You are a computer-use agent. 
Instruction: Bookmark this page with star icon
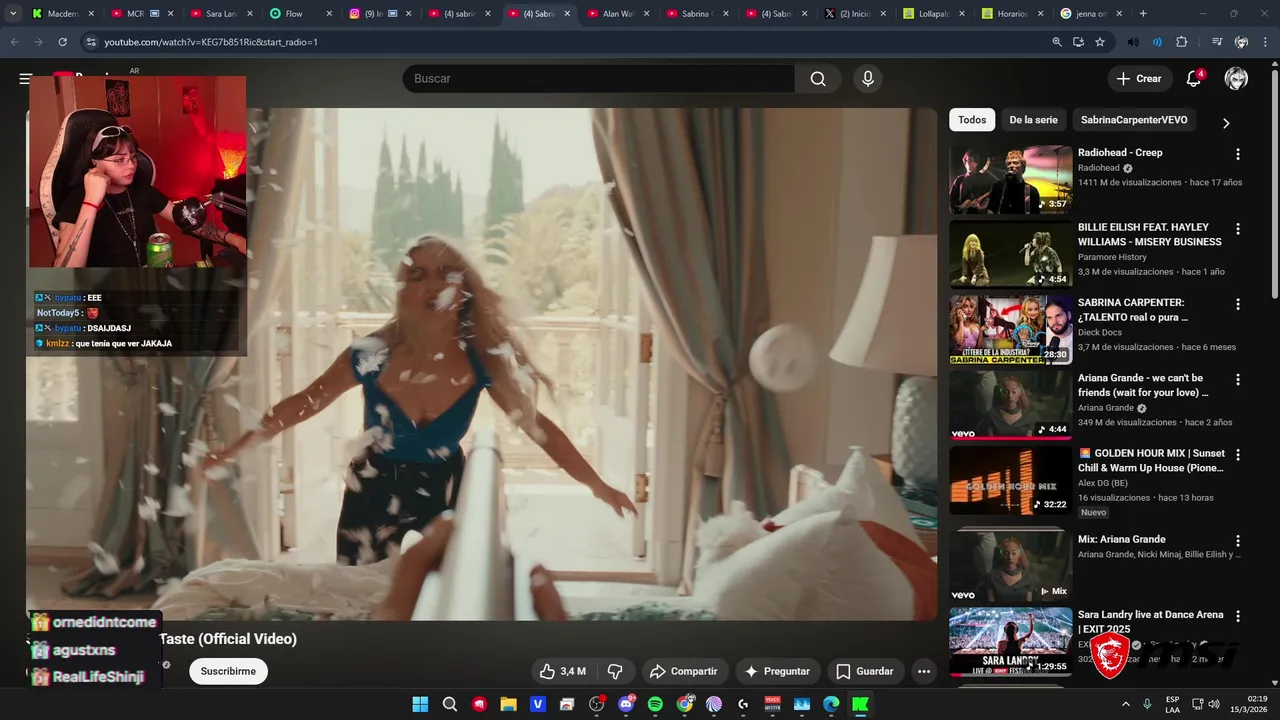coord(1100,42)
